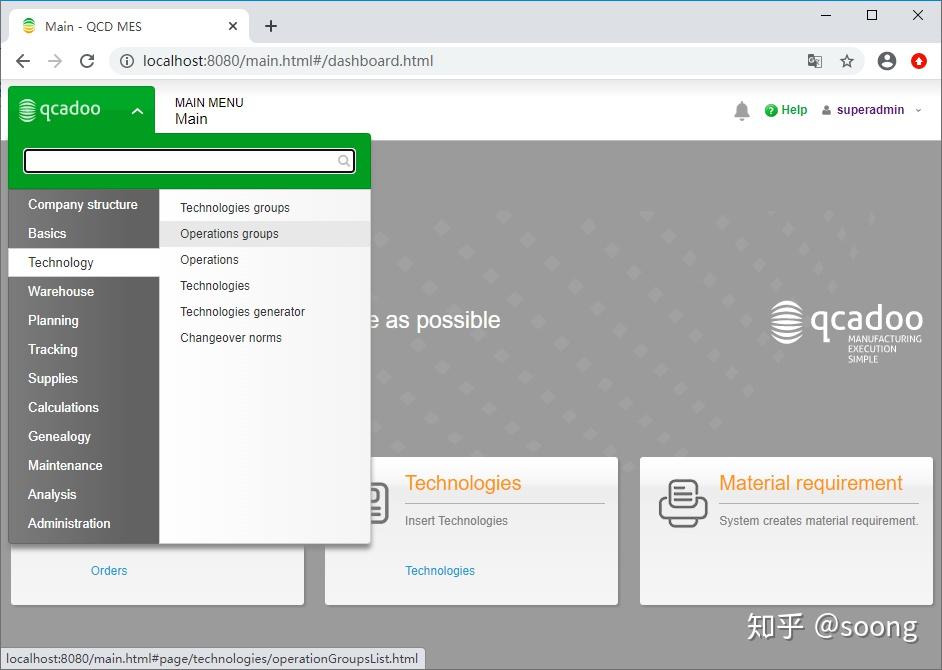Click the Google Translate icon in the address bar
The height and width of the screenshot is (670, 942).
tap(814, 61)
